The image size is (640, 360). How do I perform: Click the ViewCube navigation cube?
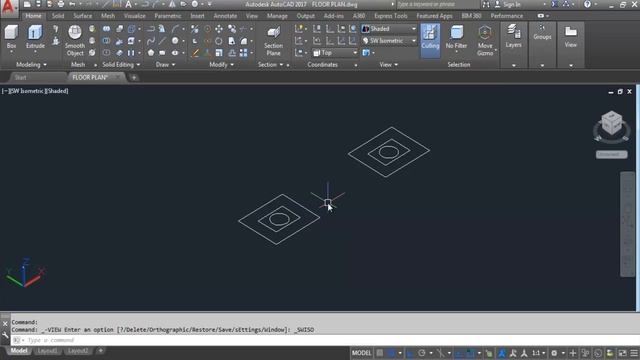611,124
